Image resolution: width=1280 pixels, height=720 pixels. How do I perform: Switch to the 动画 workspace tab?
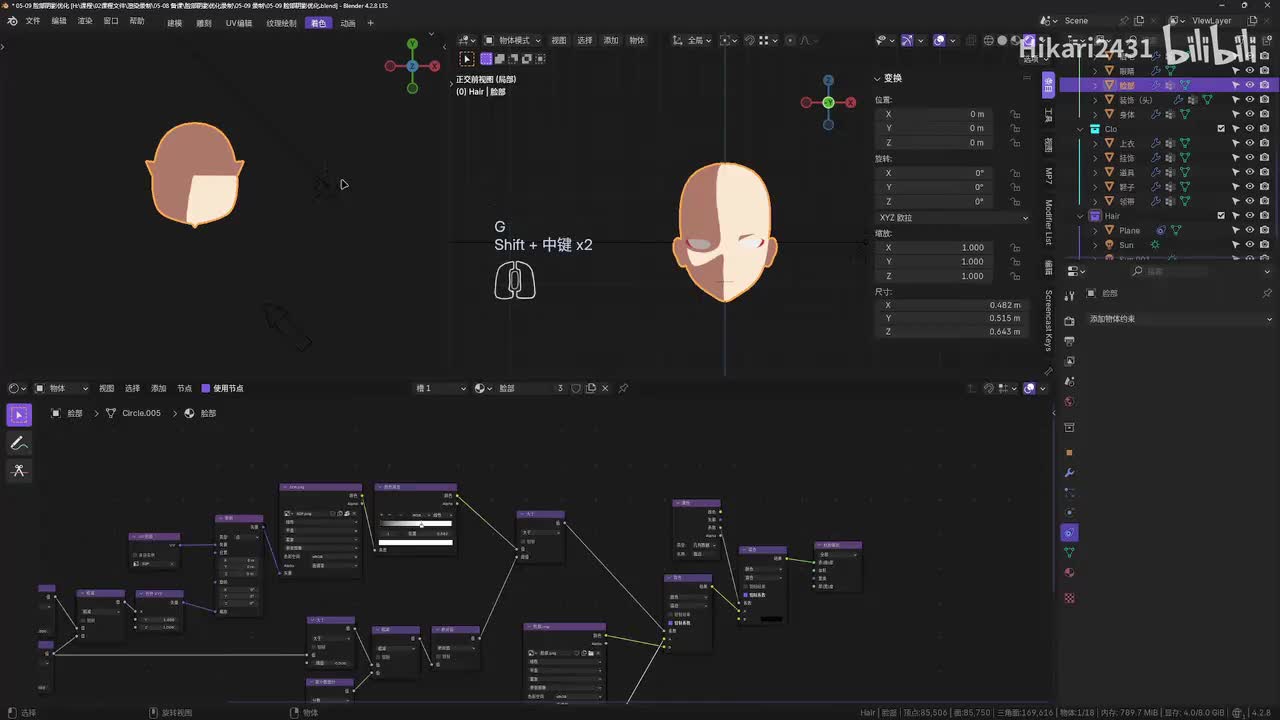[x=348, y=23]
